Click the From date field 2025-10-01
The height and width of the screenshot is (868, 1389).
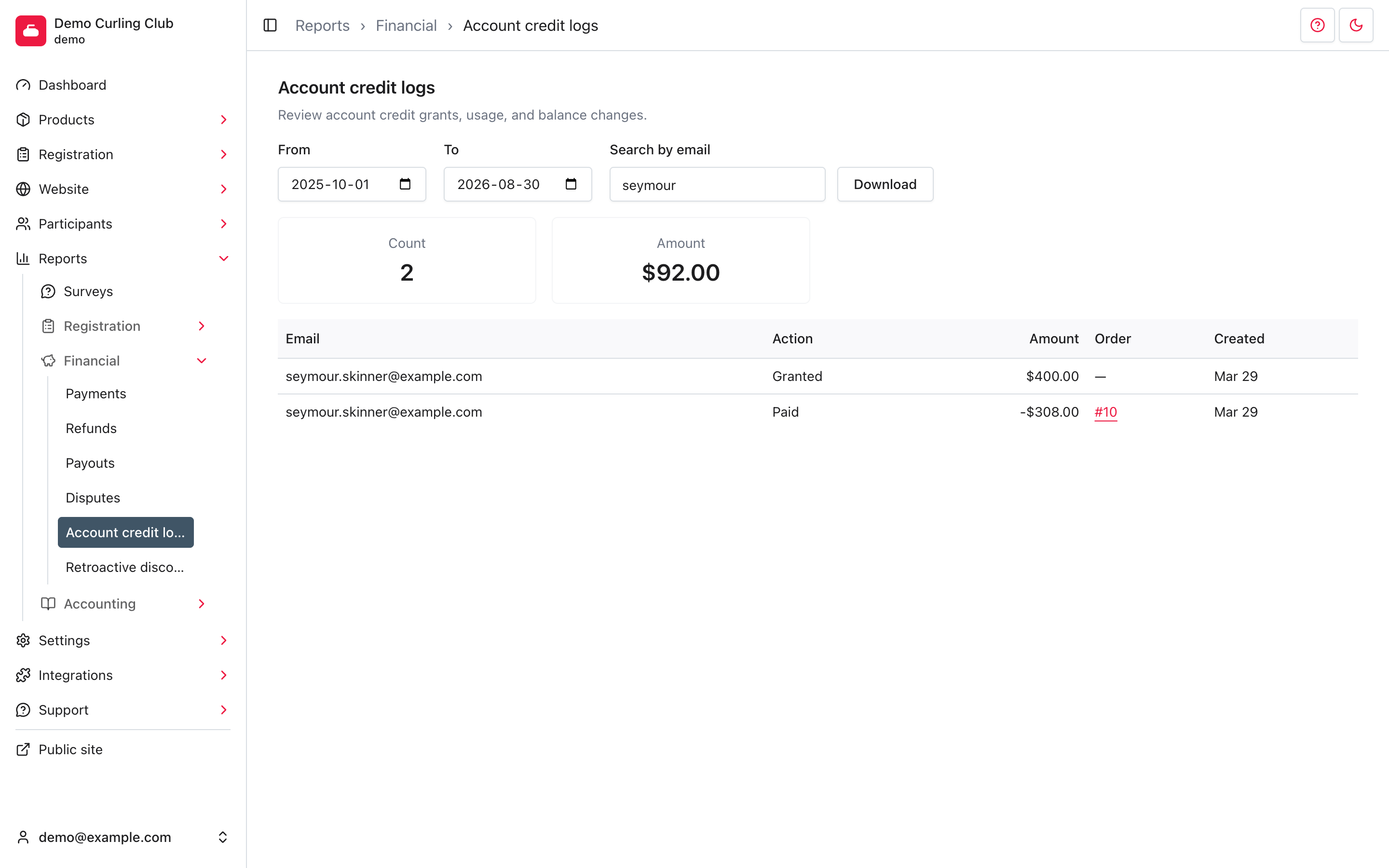(x=352, y=184)
